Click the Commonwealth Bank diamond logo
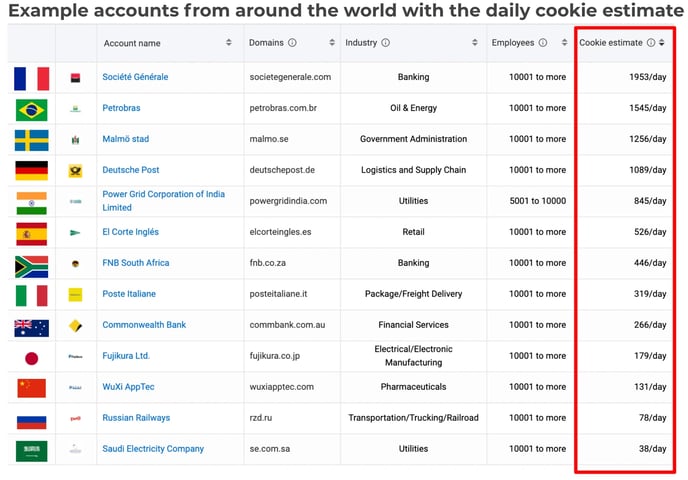 click(75, 326)
